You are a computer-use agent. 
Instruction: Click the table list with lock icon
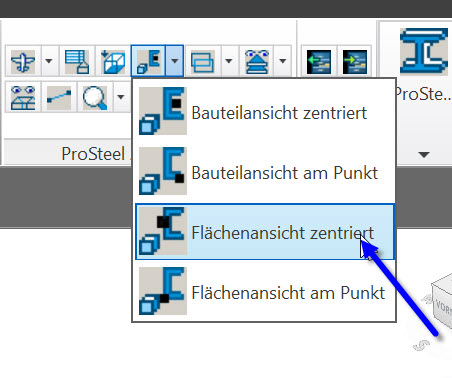[77, 61]
